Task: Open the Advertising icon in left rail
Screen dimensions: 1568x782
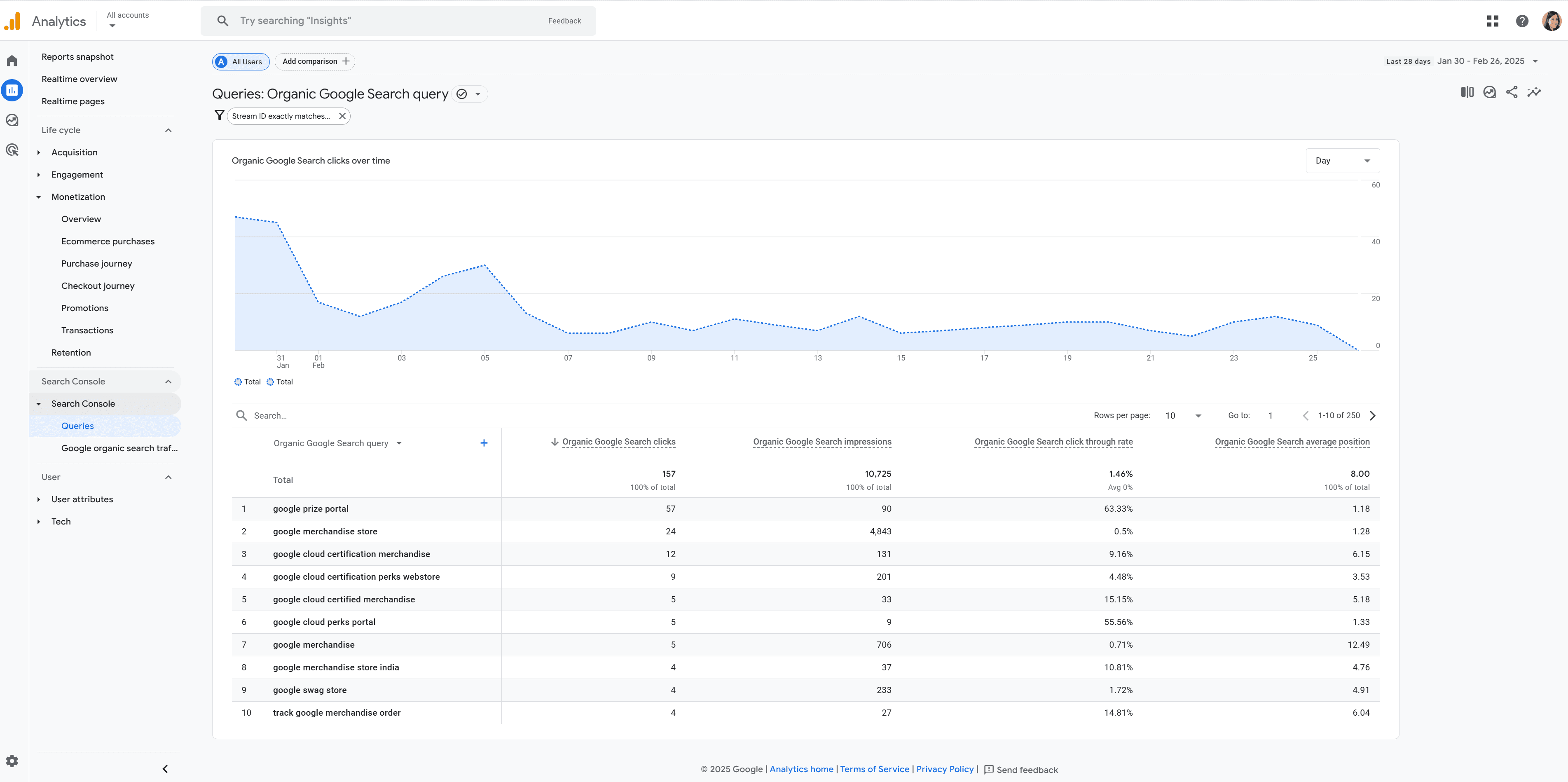Action: tap(12, 150)
